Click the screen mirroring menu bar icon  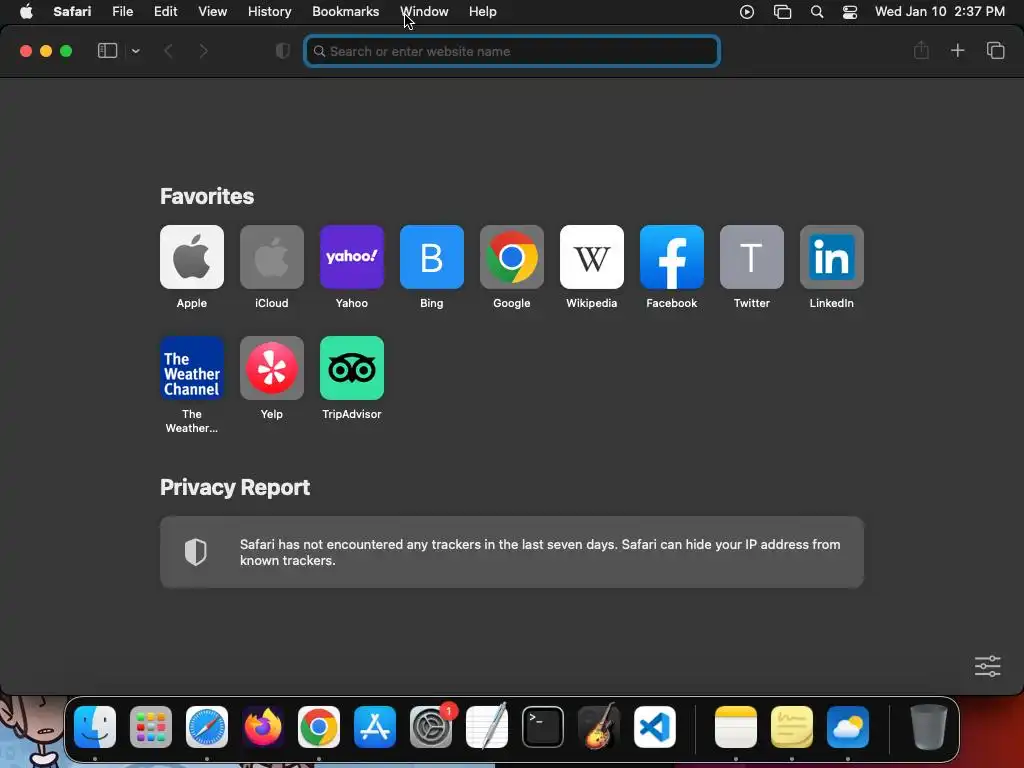[782, 12]
